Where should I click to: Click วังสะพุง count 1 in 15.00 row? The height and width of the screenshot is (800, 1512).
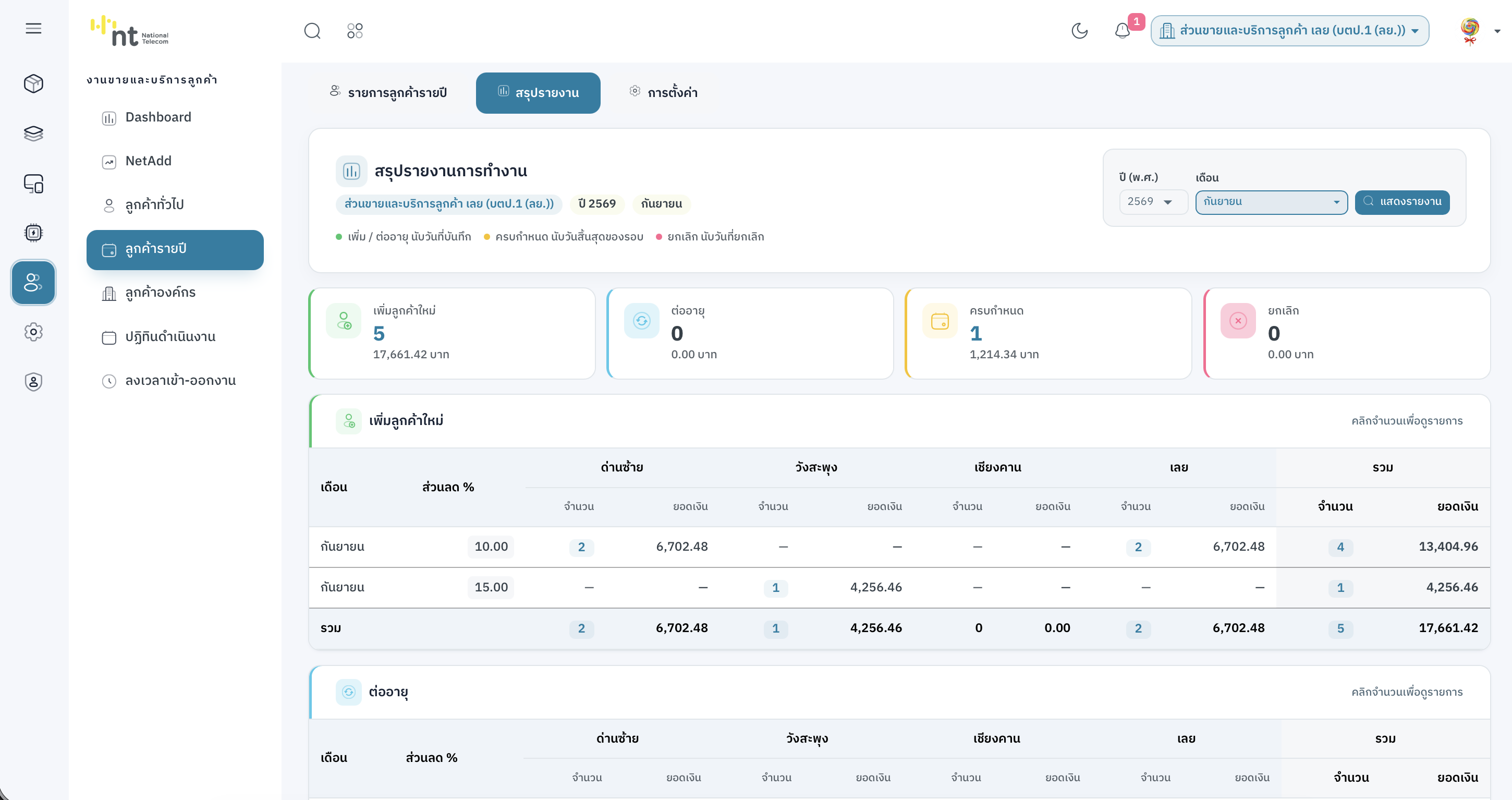pyautogui.click(x=775, y=588)
